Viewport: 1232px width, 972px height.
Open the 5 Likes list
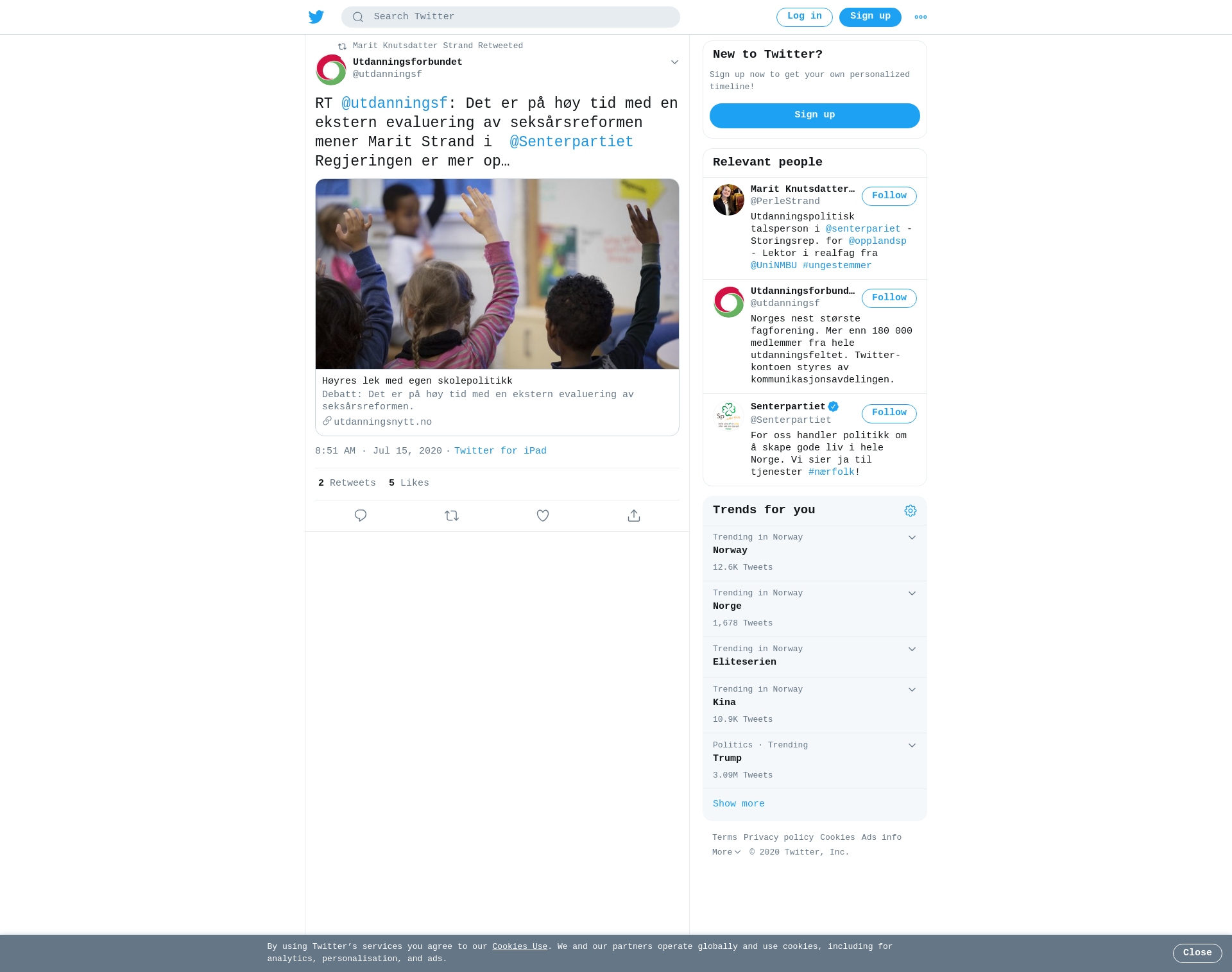point(409,483)
